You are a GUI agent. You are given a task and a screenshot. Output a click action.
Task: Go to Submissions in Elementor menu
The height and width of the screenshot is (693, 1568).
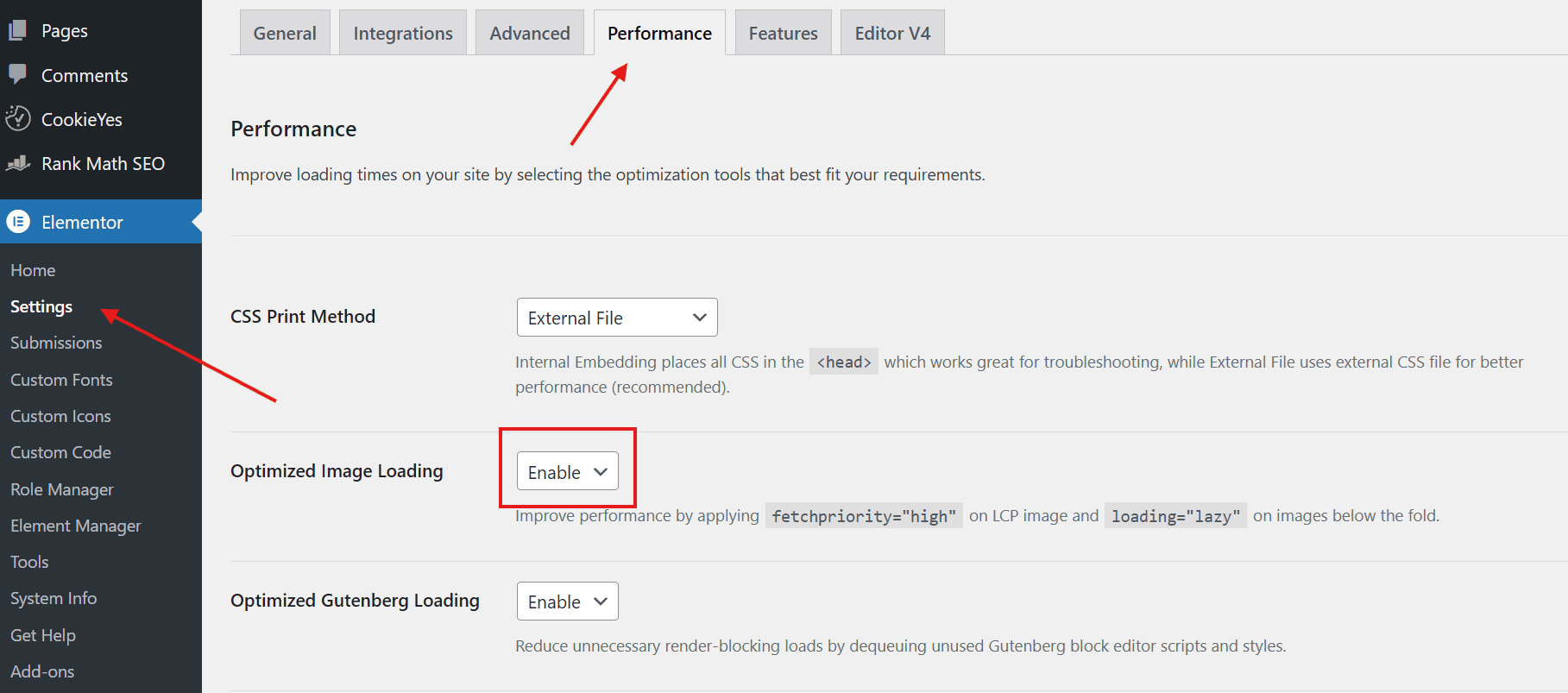[x=56, y=343]
